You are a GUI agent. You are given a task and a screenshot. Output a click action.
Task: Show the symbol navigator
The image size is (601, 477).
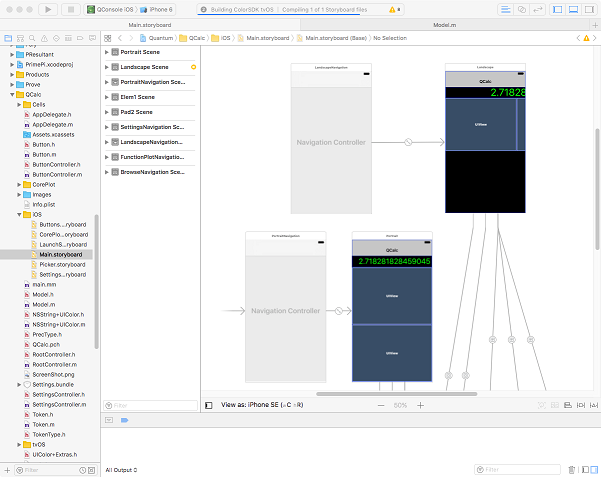pyautogui.click(x=20, y=38)
